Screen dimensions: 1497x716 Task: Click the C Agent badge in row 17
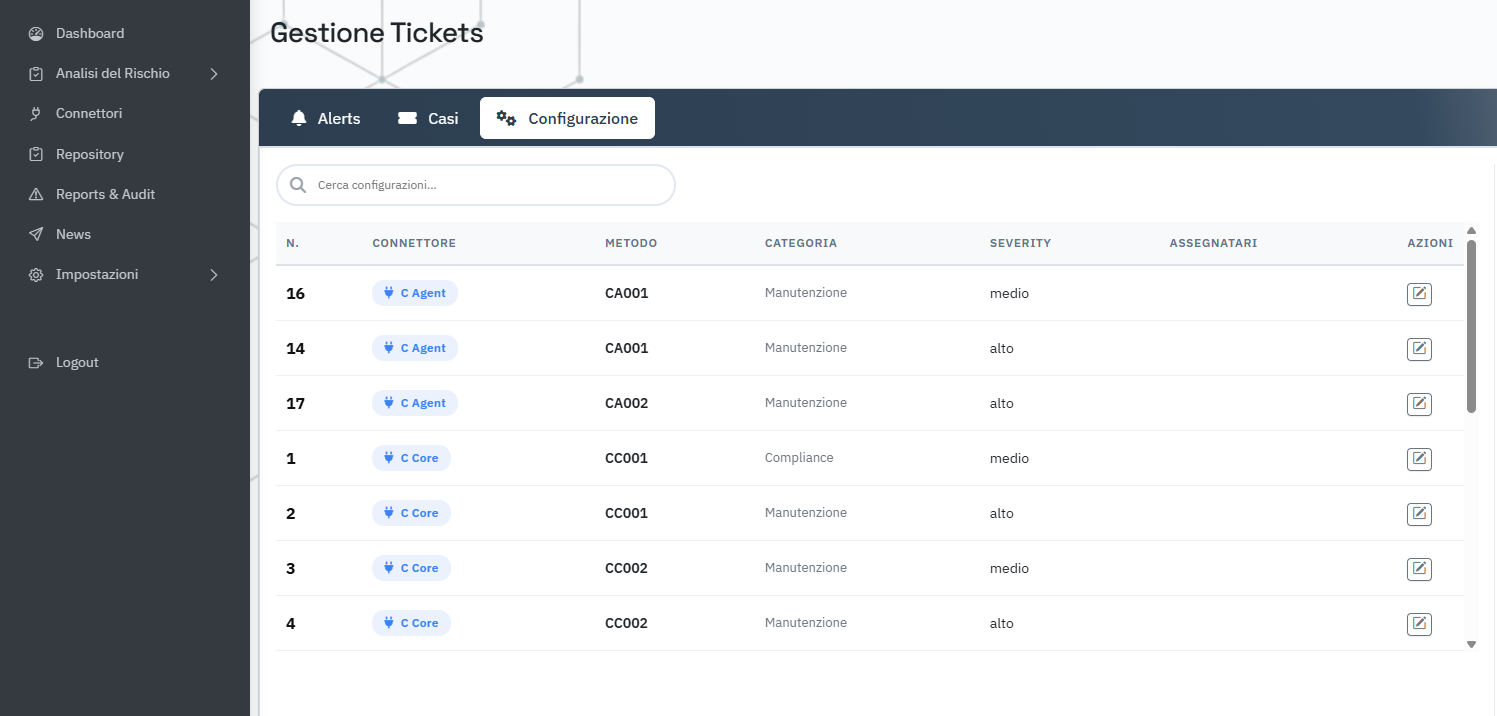pyautogui.click(x=415, y=403)
